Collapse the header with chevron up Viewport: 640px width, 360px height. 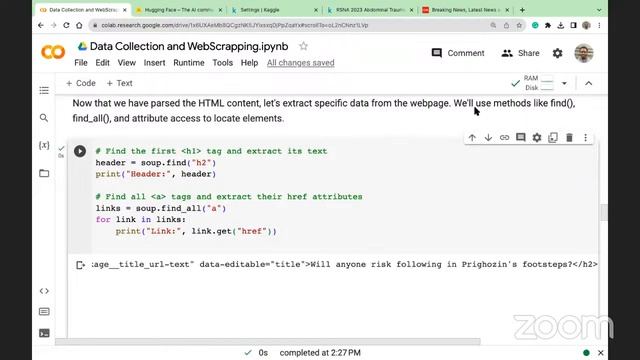(x=589, y=83)
